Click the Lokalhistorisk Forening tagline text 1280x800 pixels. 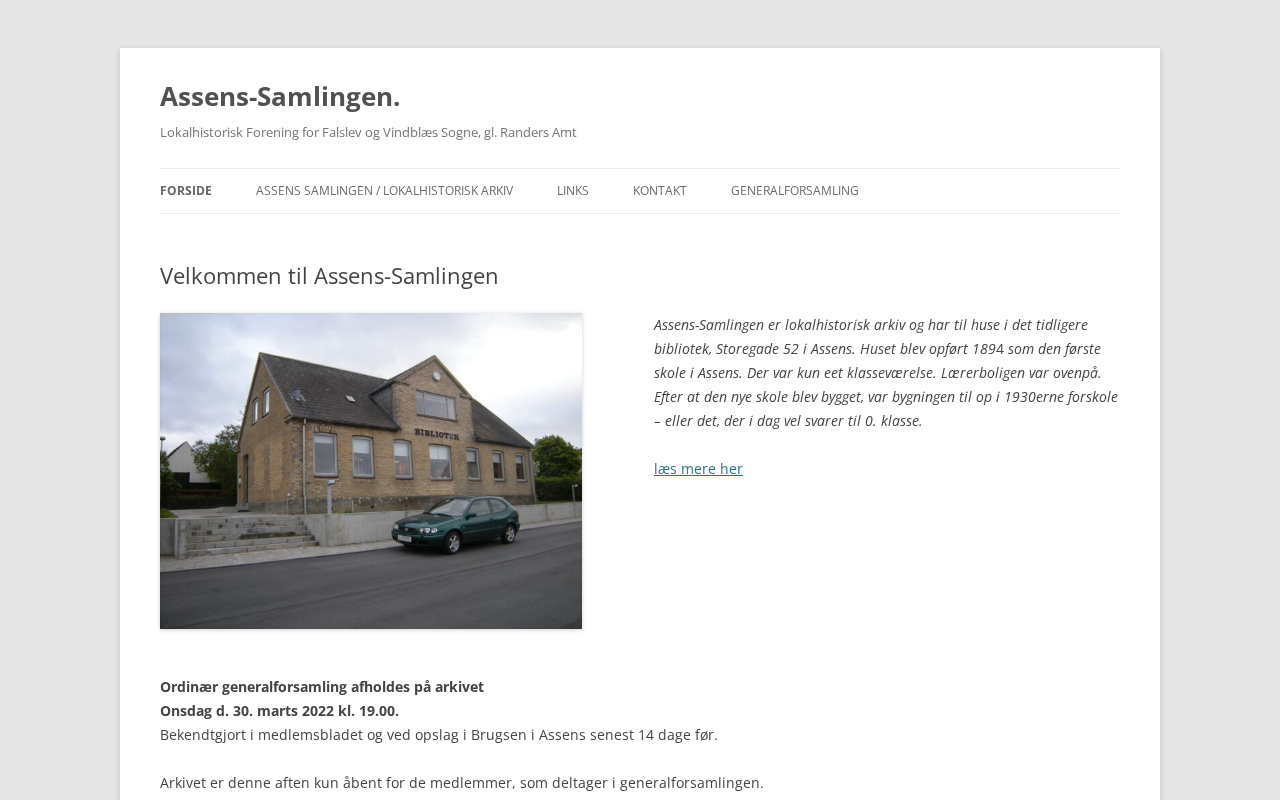click(368, 132)
